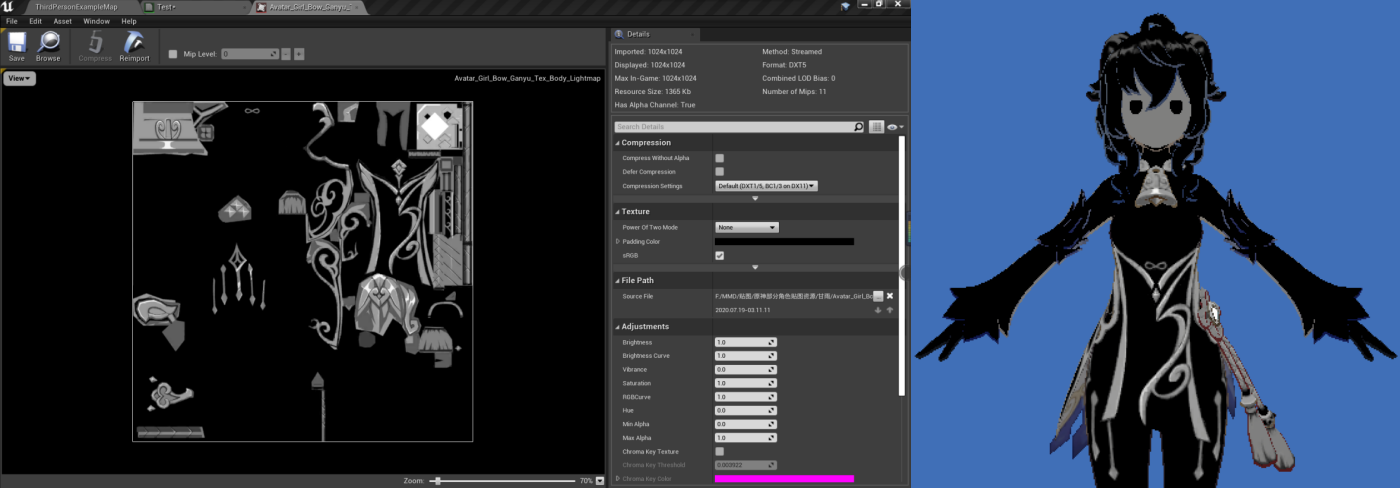
Task: Open the View dropdown in viewport
Action: [20, 78]
